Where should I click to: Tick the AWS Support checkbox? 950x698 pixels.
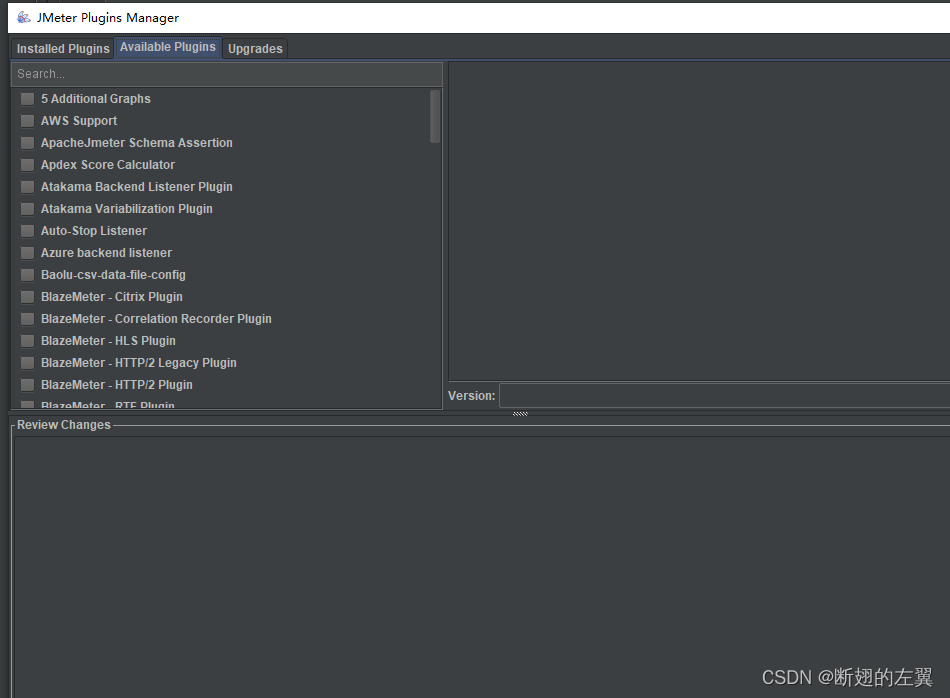pos(27,121)
